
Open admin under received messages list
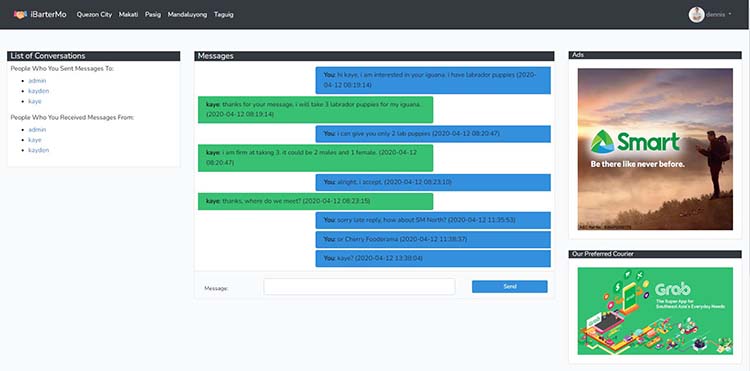point(37,130)
